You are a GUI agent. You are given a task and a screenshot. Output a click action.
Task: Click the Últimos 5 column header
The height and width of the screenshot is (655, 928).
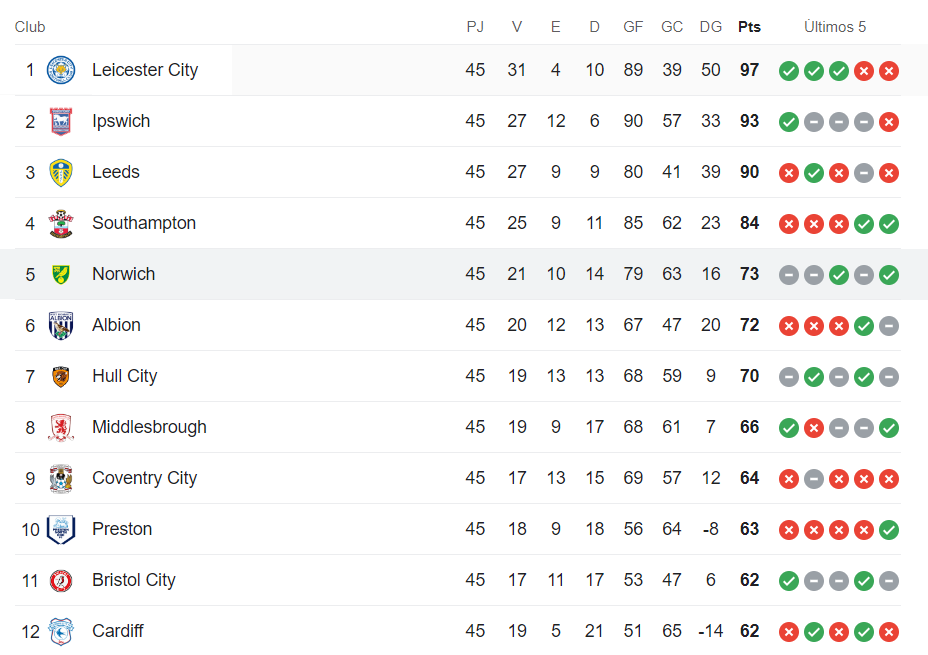point(838,27)
